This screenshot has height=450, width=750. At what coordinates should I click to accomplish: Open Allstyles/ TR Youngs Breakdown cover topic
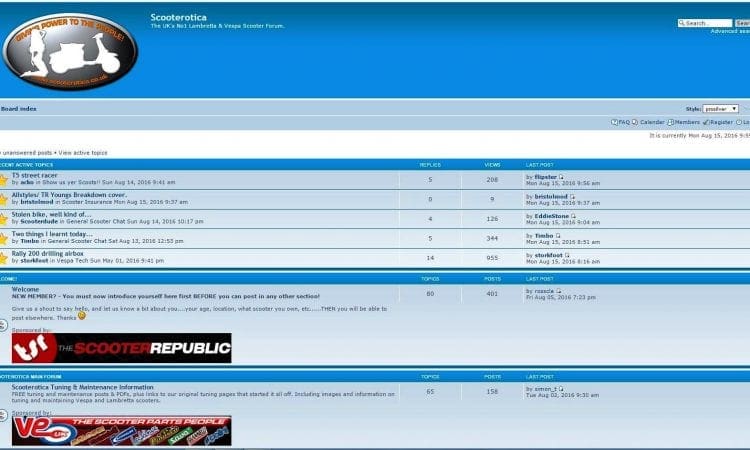pos(69,195)
